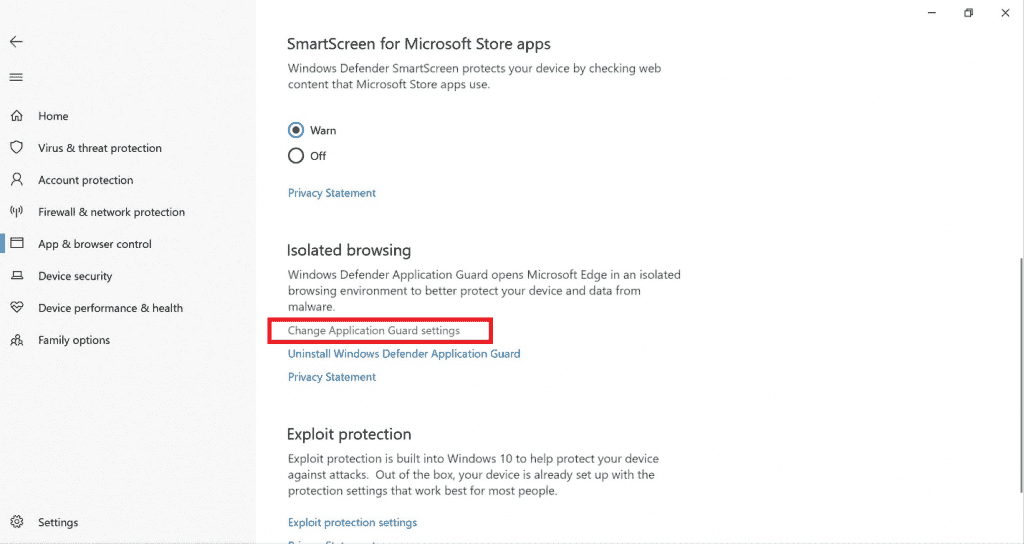Click the Home house icon

[17, 116]
